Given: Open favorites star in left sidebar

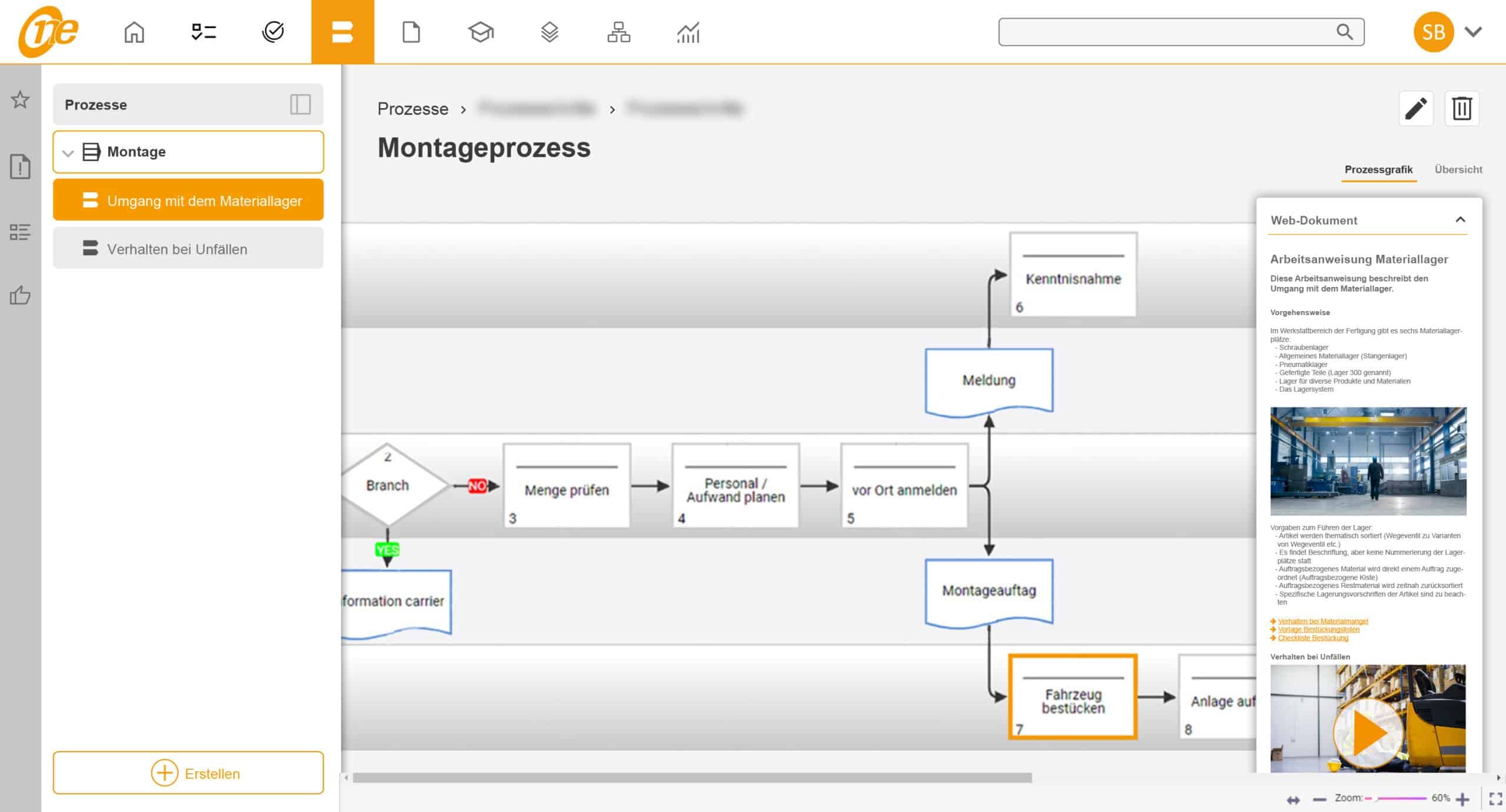Looking at the screenshot, I should coord(20,99).
